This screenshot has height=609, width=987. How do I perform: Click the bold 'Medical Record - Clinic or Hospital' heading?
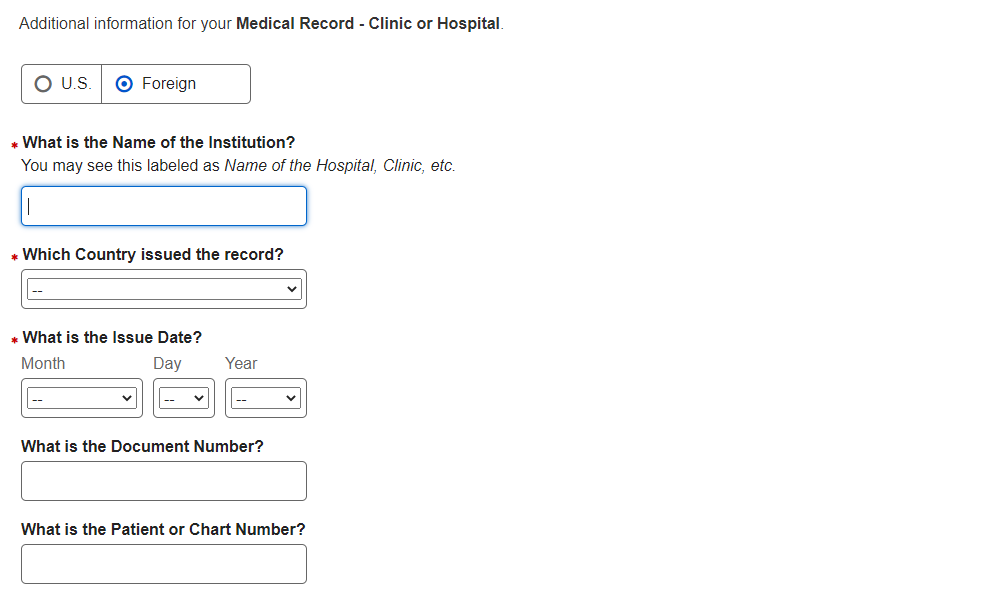click(368, 23)
